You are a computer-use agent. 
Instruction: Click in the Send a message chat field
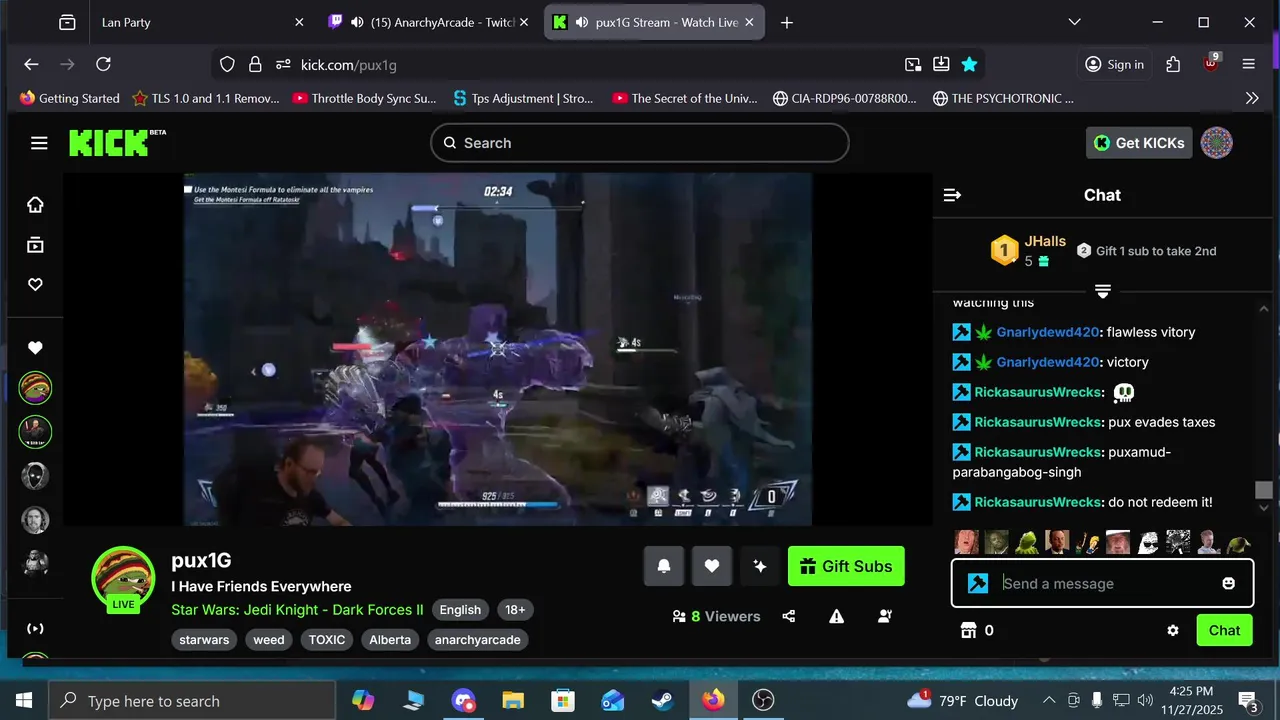(1102, 584)
